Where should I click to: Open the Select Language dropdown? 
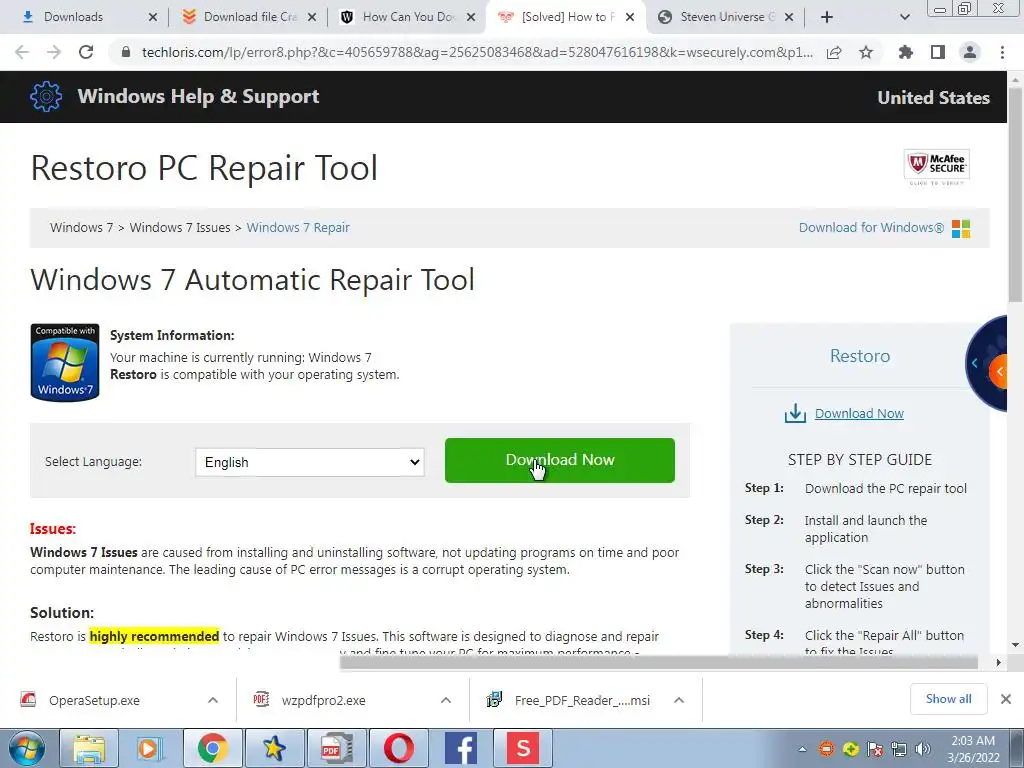310,462
